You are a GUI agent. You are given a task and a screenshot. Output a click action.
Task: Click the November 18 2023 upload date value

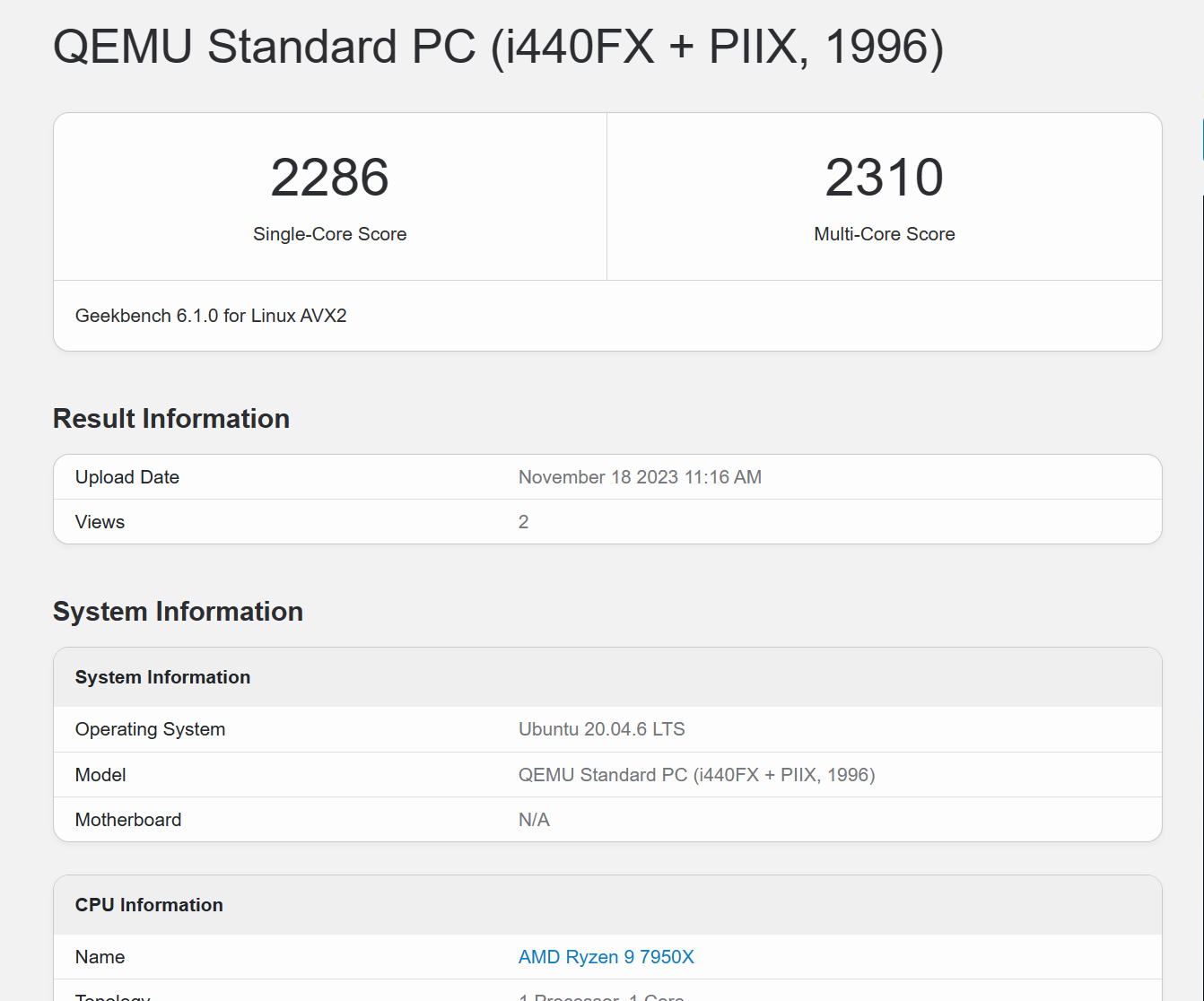point(640,477)
